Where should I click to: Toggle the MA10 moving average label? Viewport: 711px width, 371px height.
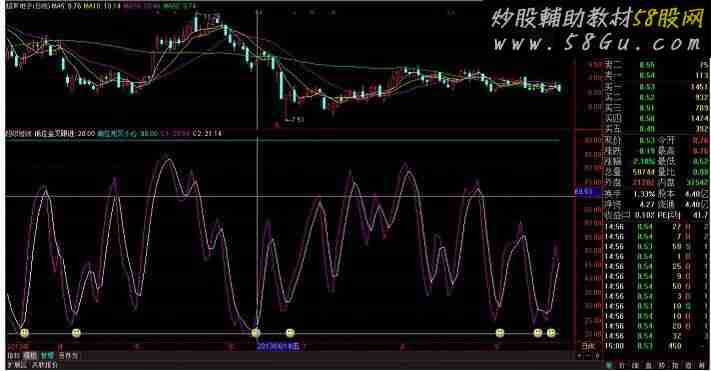[102, 7]
